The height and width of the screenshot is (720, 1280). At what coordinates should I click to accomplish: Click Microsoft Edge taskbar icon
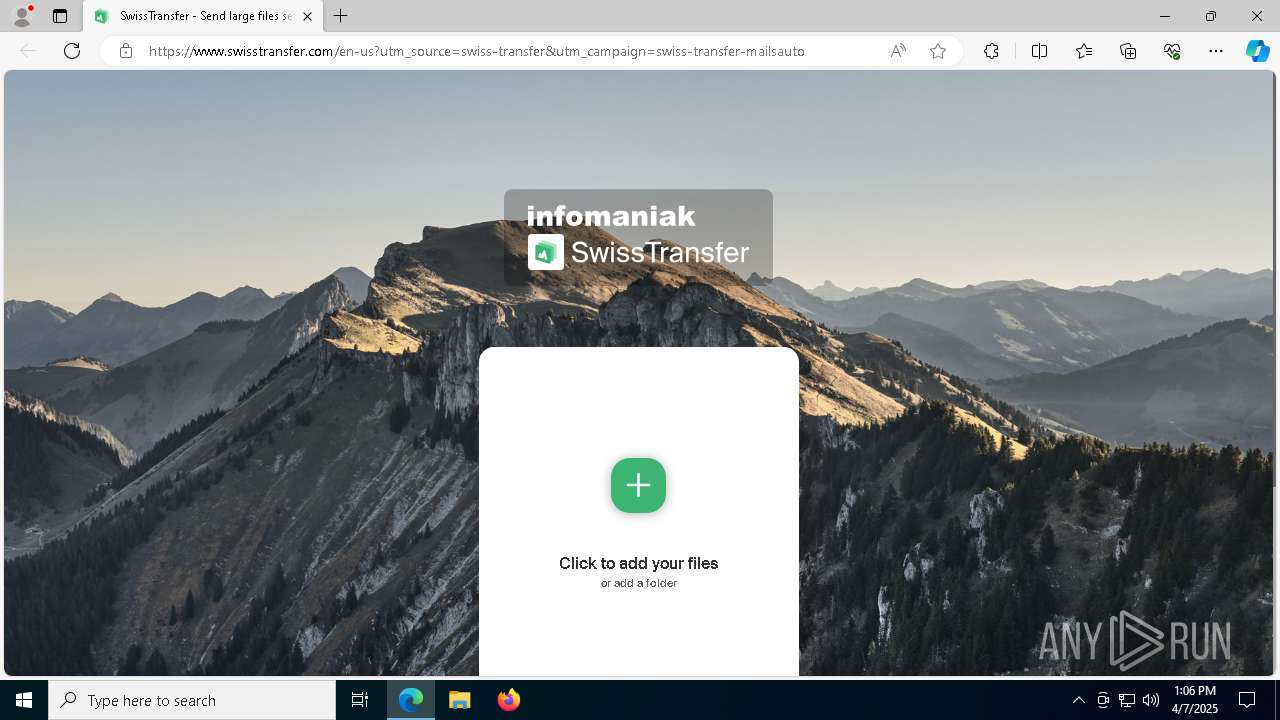(x=411, y=700)
